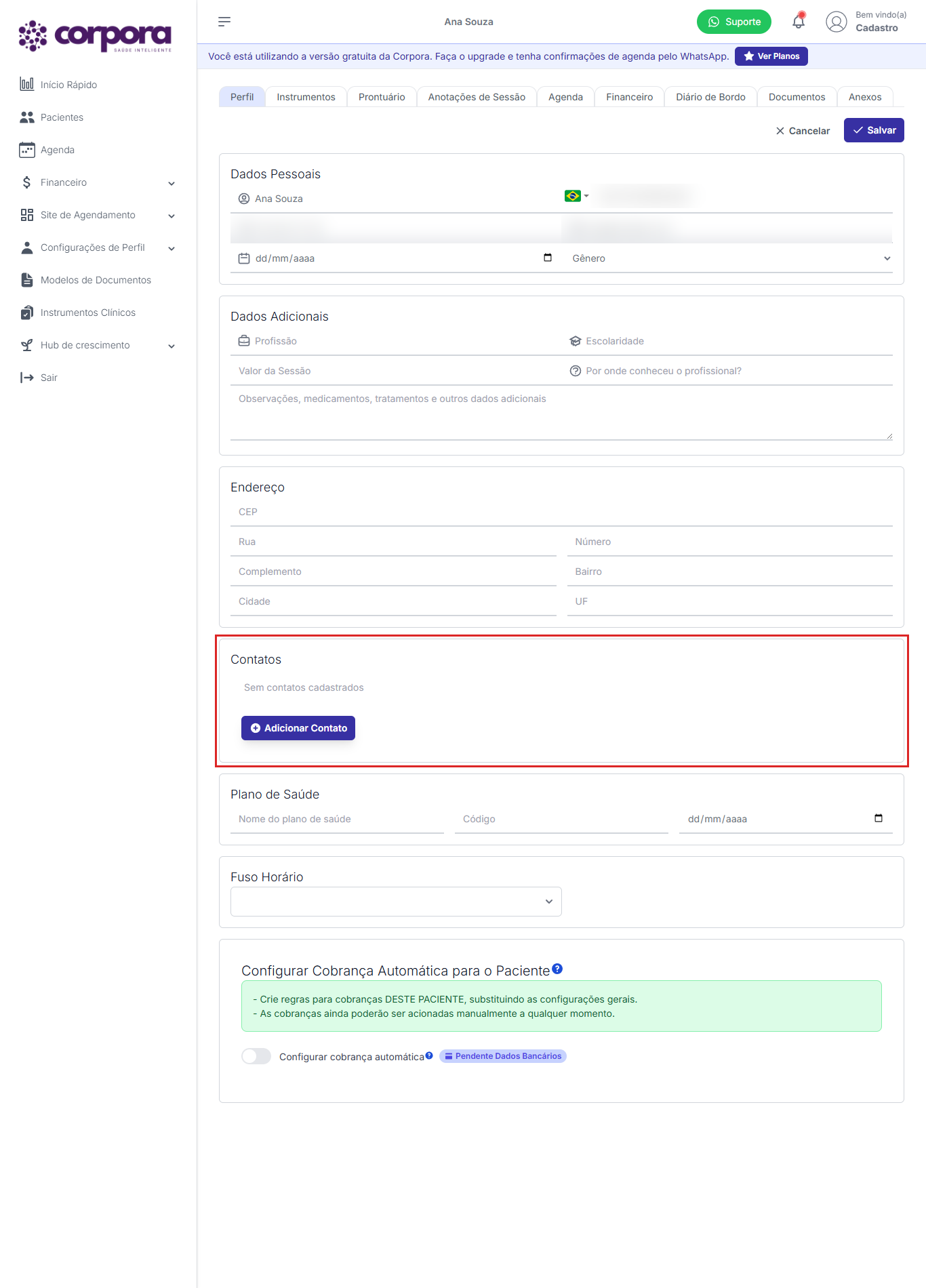Image resolution: width=926 pixels, height=1288 pixels.
Task: Click the Pacientes people icon
Action: [x=26, y=117]
